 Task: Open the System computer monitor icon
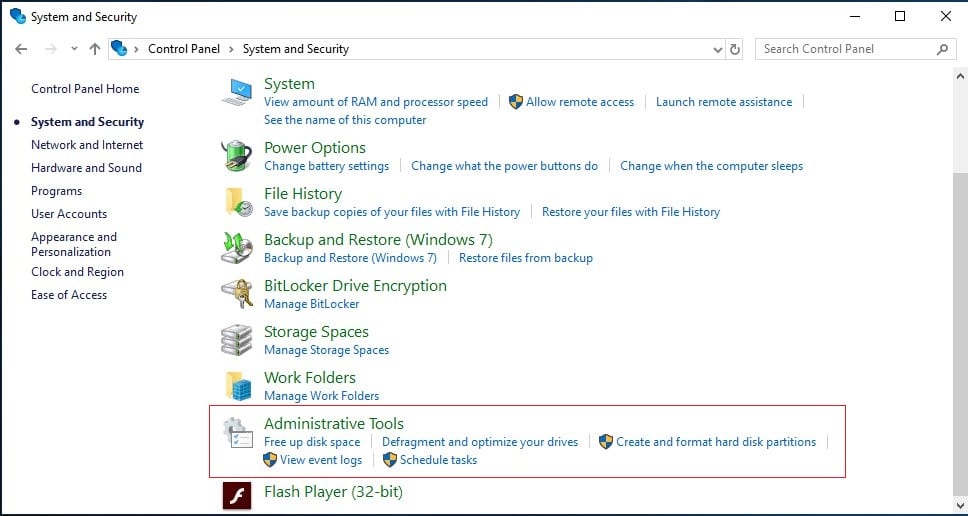237,93
